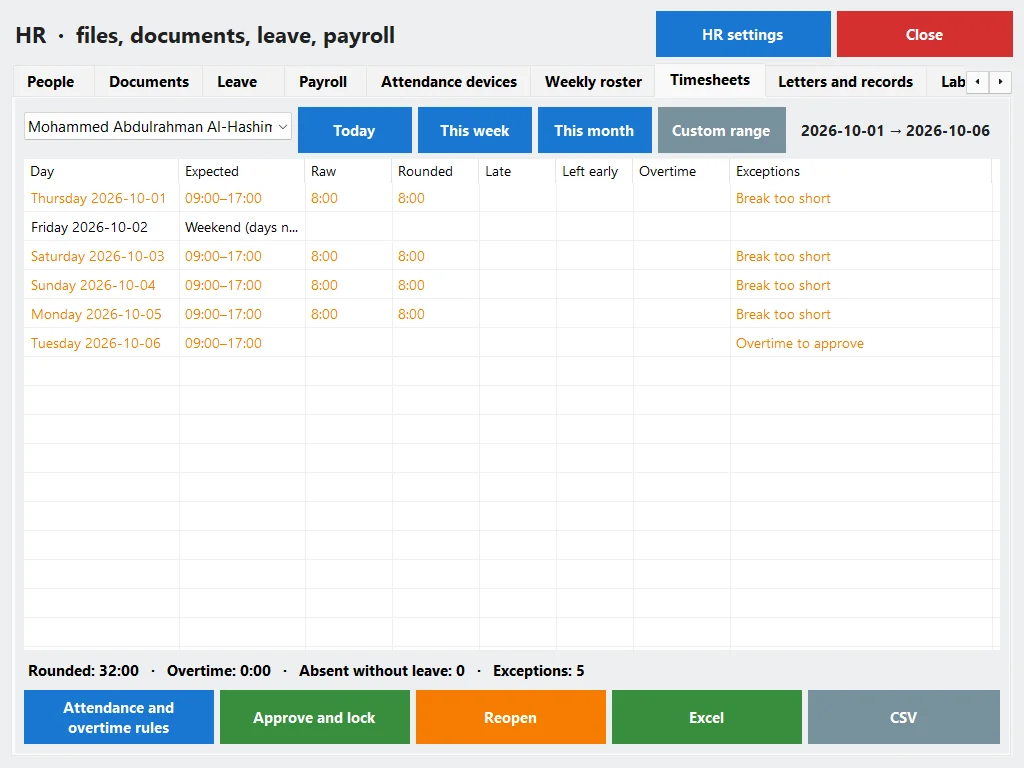
Task: Click the date range 2026-10-01 → 2026-10-06
Action: click(x=895, y=131)
